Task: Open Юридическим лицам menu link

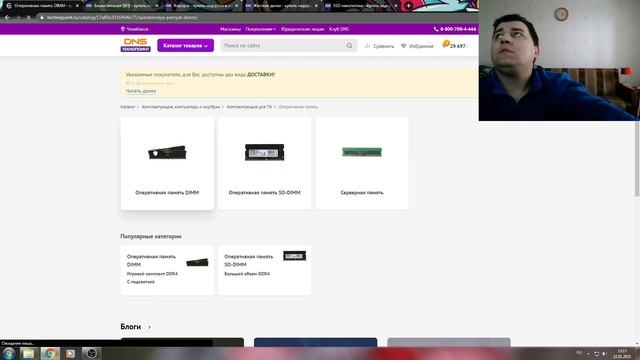Action: pos(302,29)
